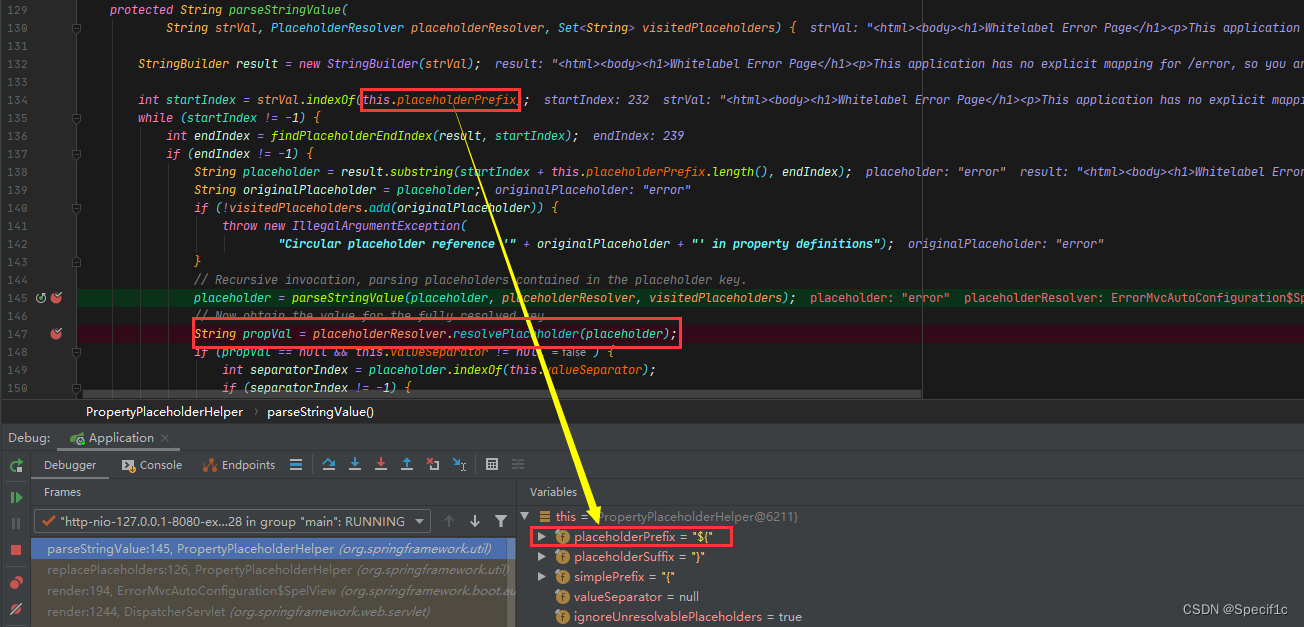Select frame parseStringValue:145, PropertyPlaceholderHelper
Image resolution: width=1304 pixels, height=627 pixels.
click(x=273, y=549)
